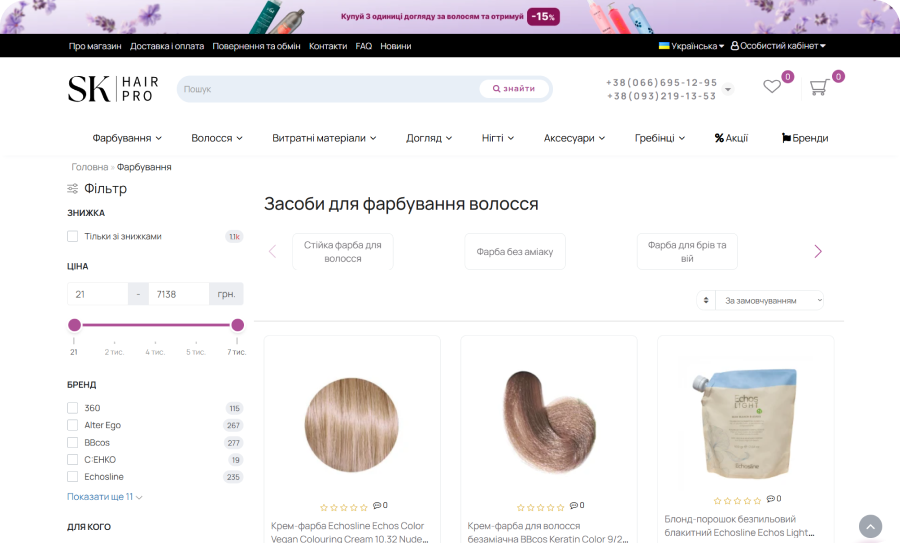Viewport: 900px width, 543px height.
Task: Select 'Фарба для брів та вій' category
Action: [687, 251]
